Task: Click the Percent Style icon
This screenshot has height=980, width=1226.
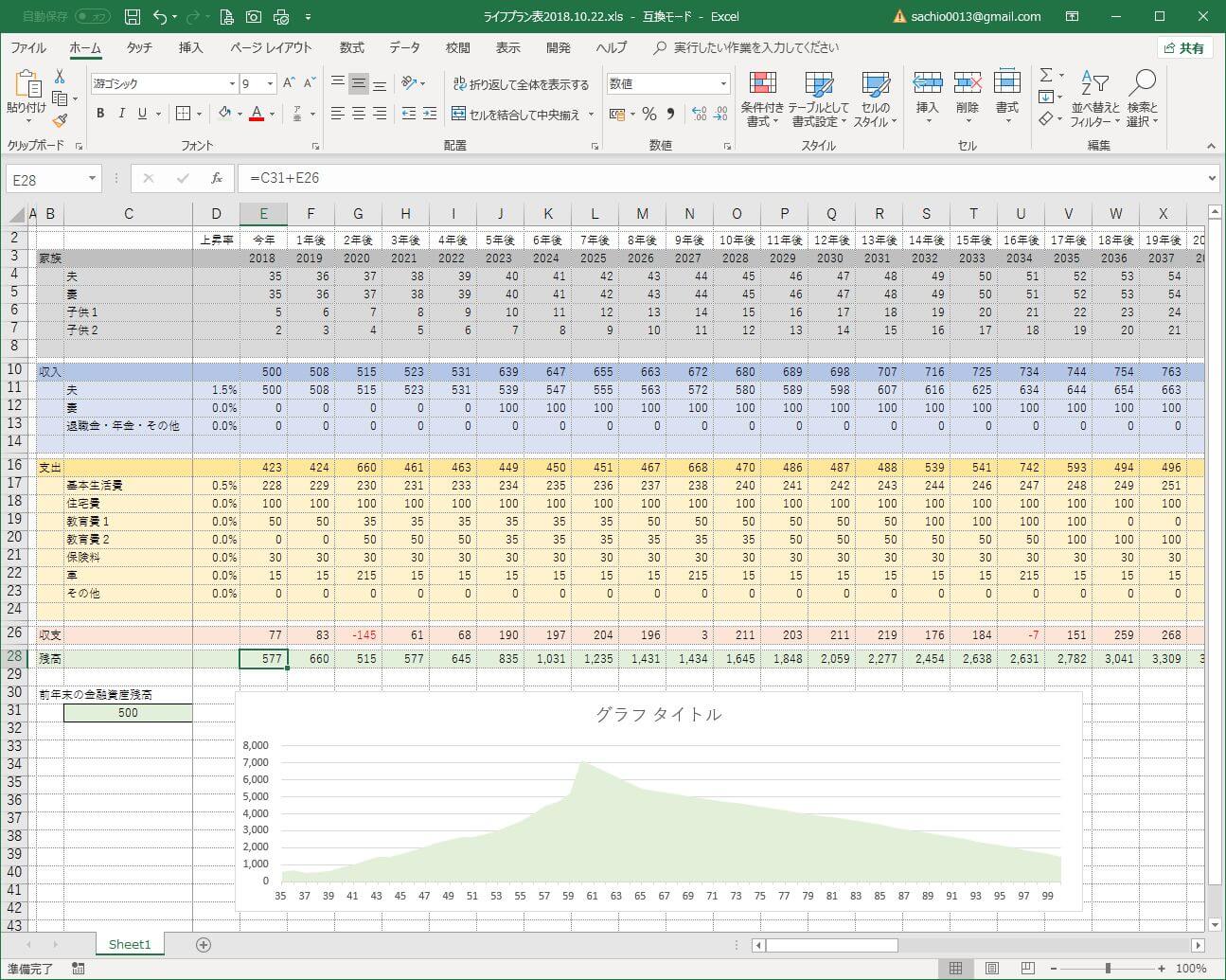Action: click(x=649, y=114)
